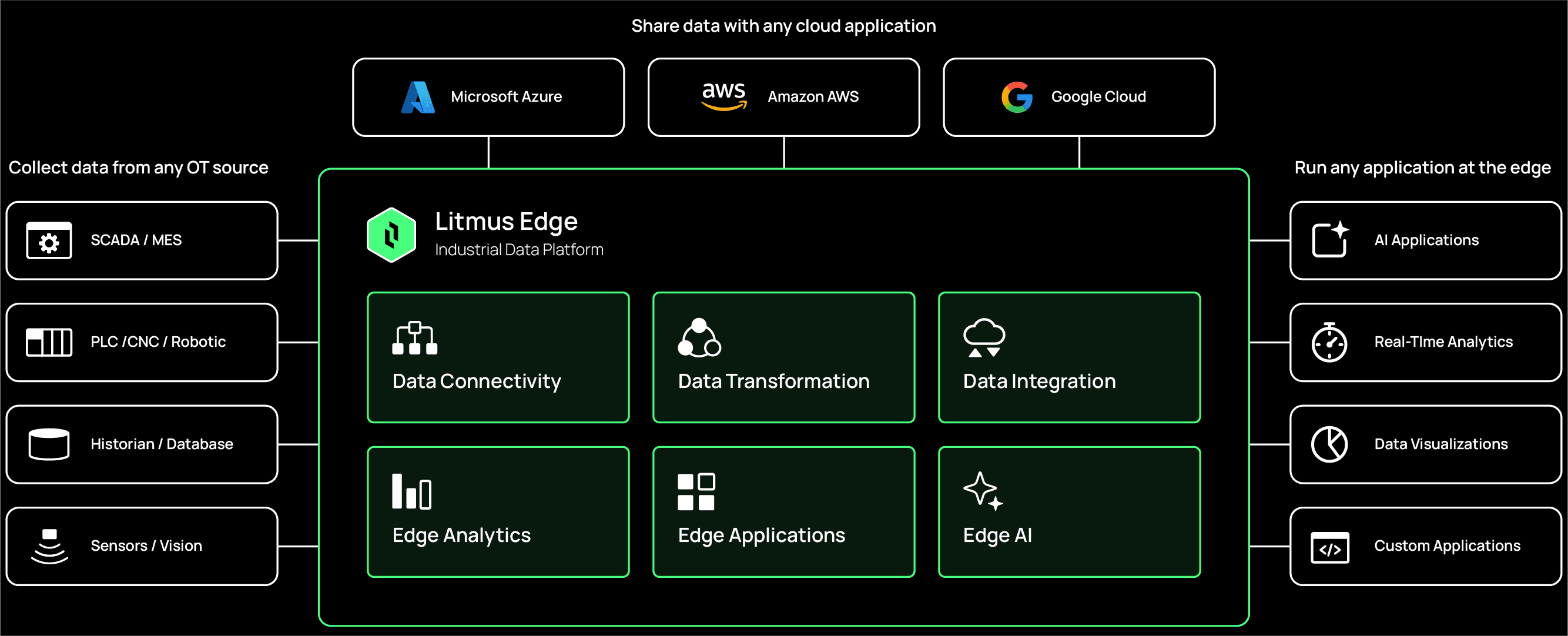Click the Industrial Data Platform text
Screen dimensions: 1568x636
click(x=518, y=249)
